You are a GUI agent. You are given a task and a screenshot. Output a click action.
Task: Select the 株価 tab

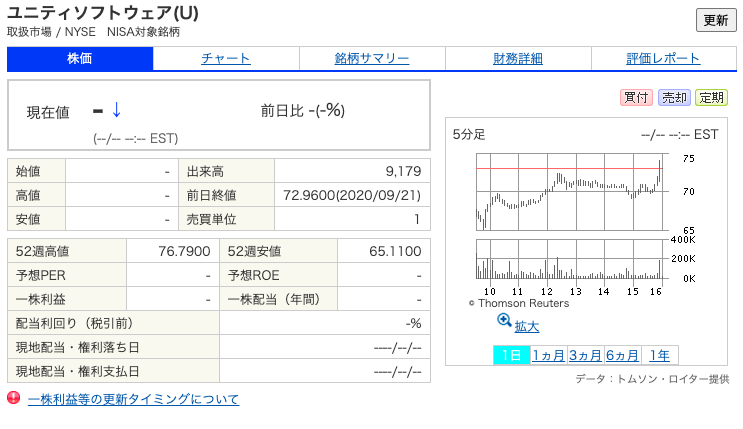80,58
